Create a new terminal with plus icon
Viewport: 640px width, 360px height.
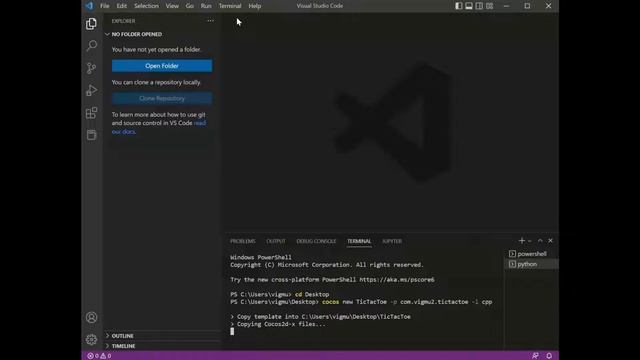(x=521, y=241)
